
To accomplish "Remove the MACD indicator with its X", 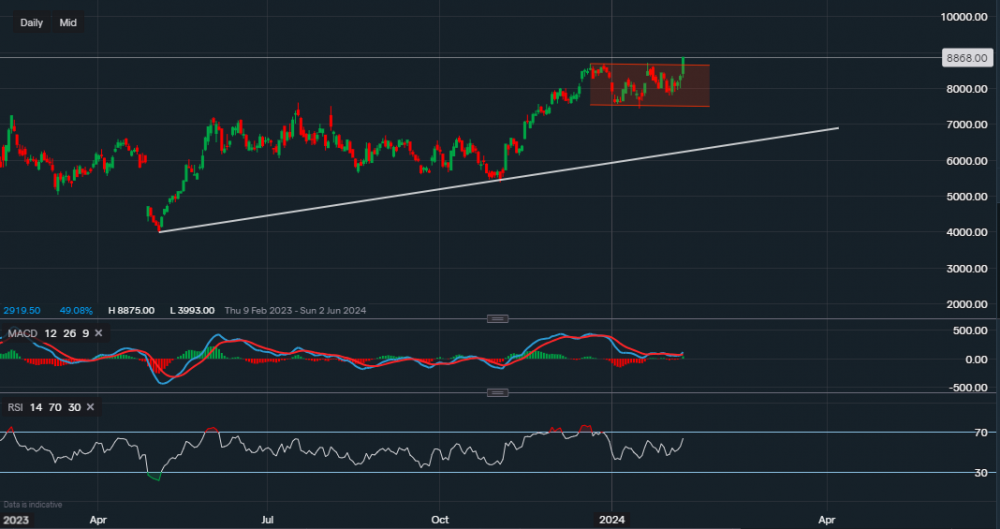I will click(x=98, y=332).
